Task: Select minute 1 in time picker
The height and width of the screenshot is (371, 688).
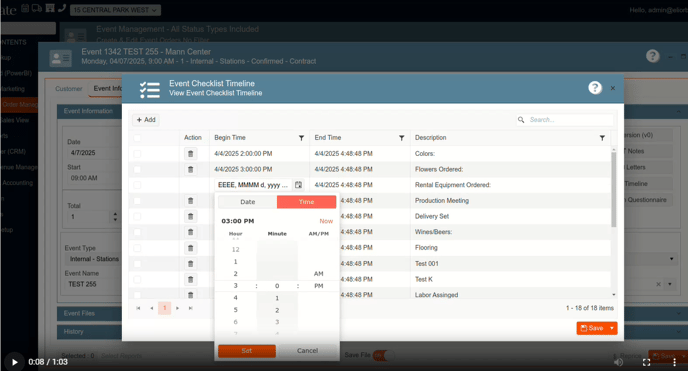Action: [277, 298]
